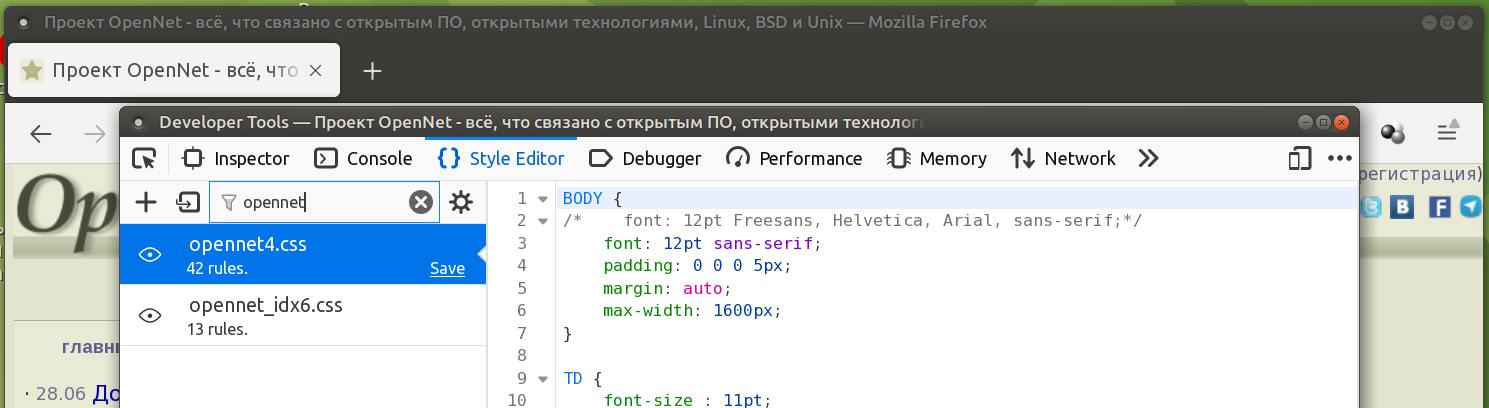The image size is (1489, 408).
Task: Click the TD selector in the editor
Action: (572, 379)
